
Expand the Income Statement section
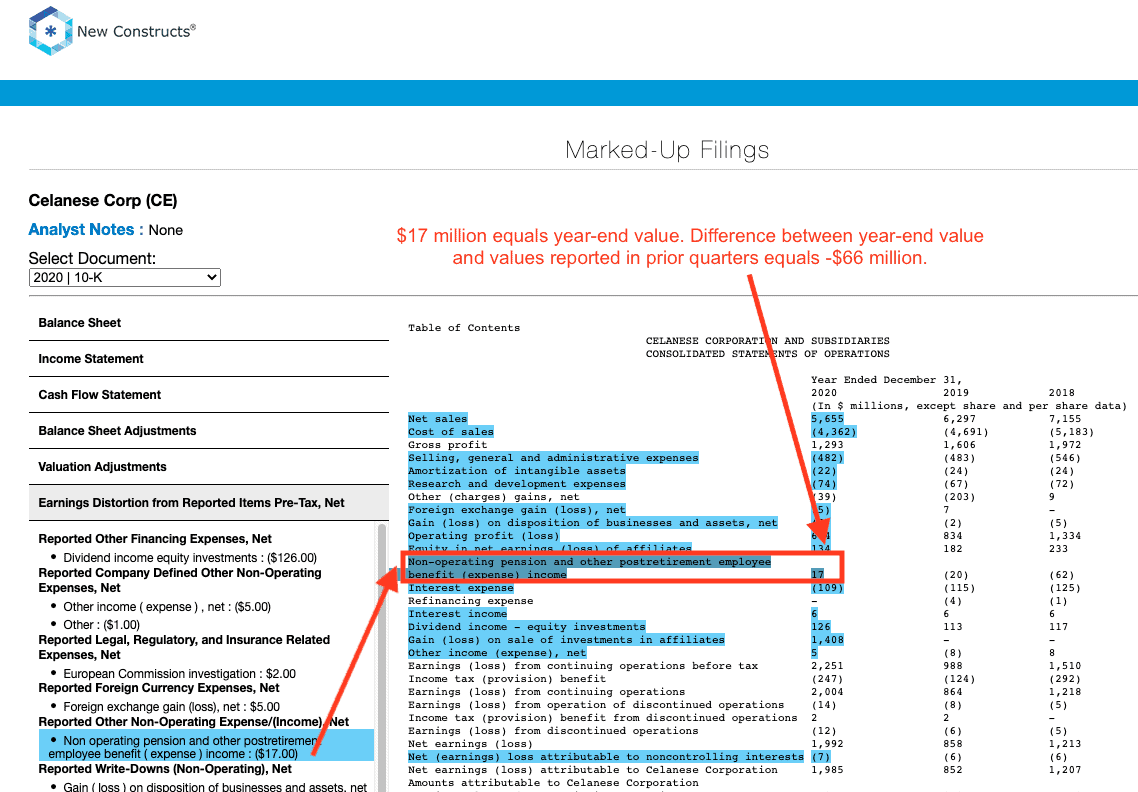(209, 359)
